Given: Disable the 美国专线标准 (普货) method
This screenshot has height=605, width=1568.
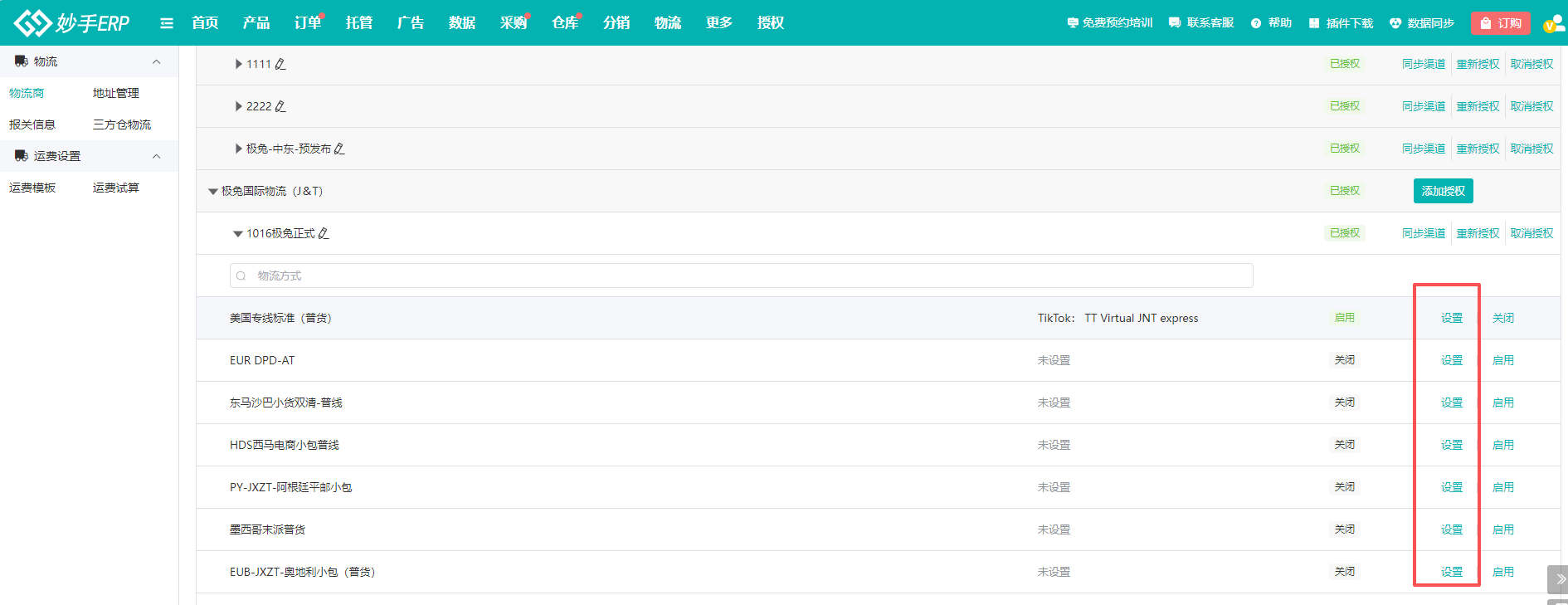Looking at the screenshot, I should click(1502, 318).
